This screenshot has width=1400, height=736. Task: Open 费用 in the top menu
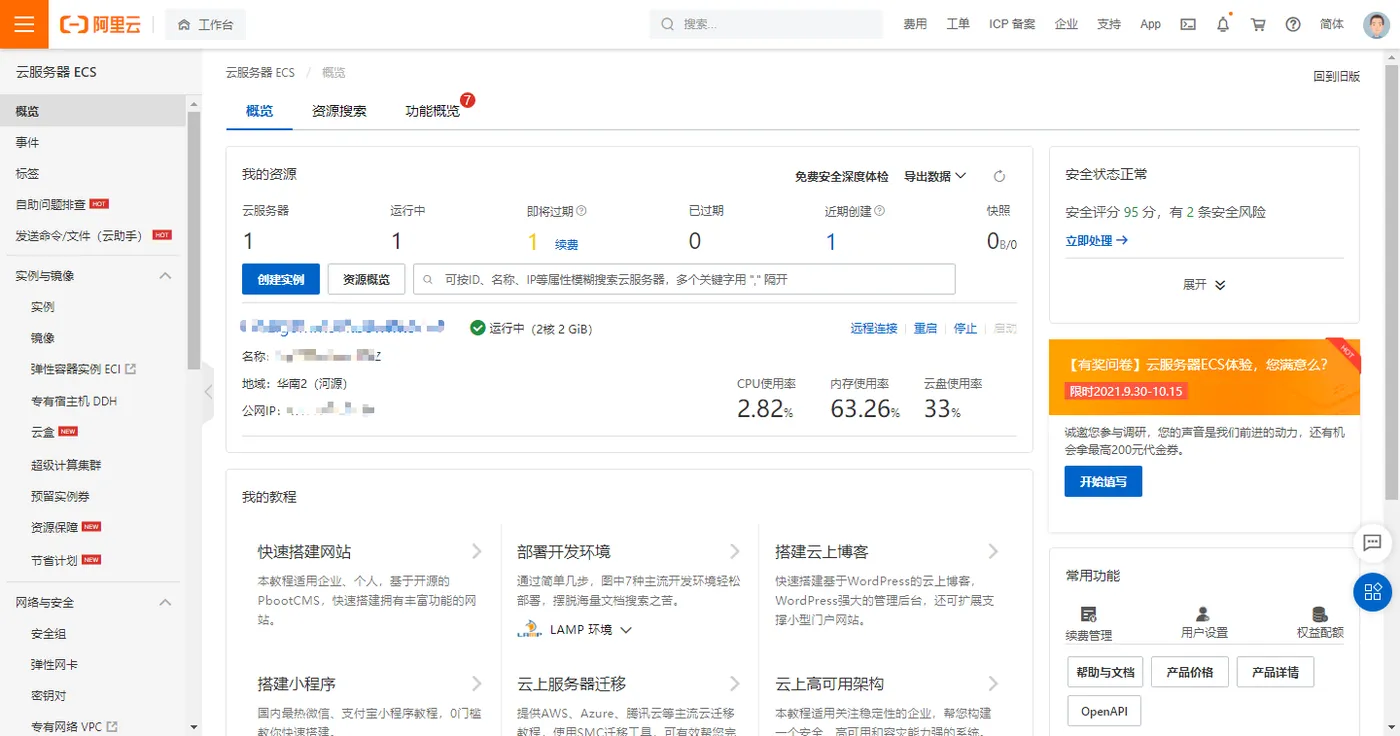(x=915, y=24)
